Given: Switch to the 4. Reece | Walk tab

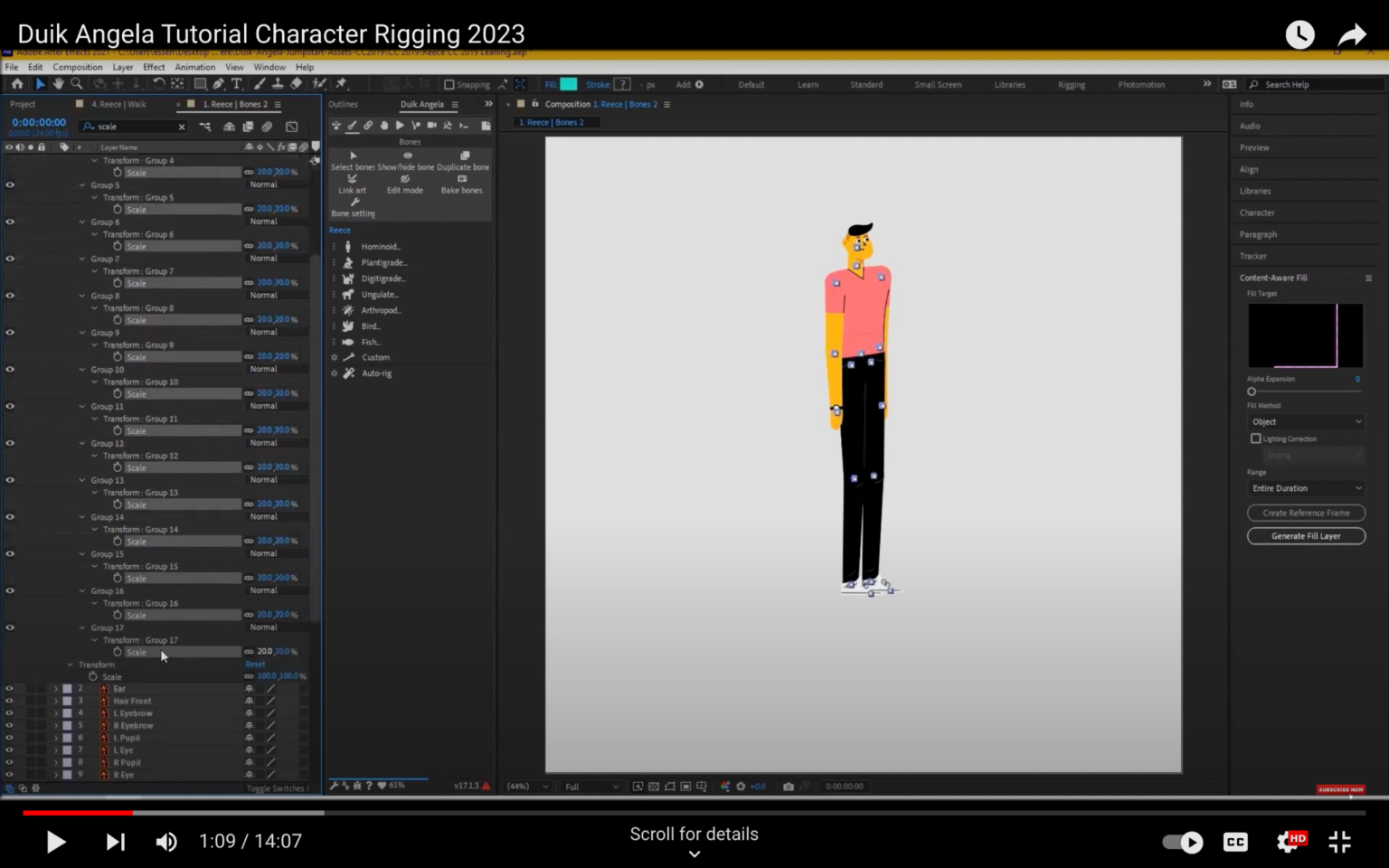Looking at the screenshot, I should pos(118,104).
